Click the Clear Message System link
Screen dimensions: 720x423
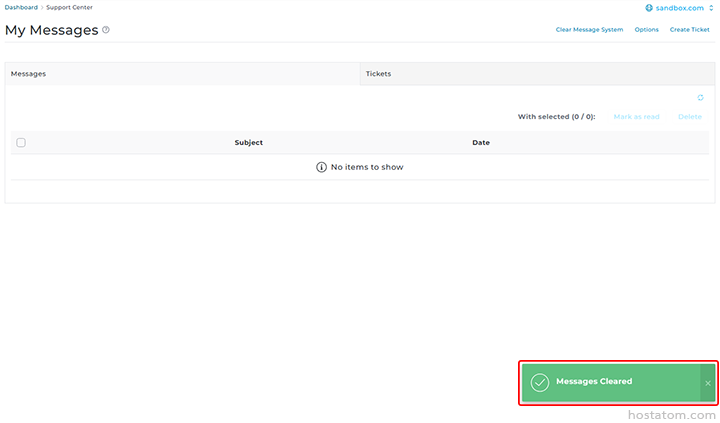pos(589,30)
